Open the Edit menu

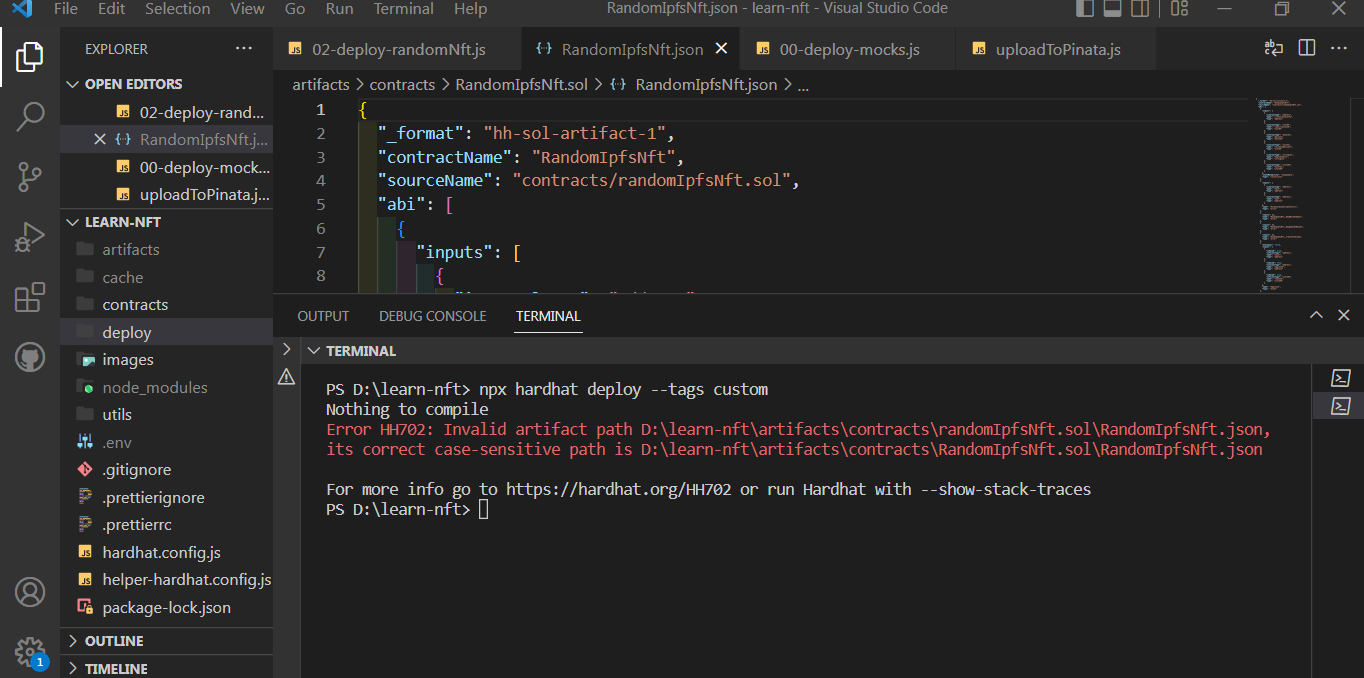pyautogui.click(x=112, y=9)
